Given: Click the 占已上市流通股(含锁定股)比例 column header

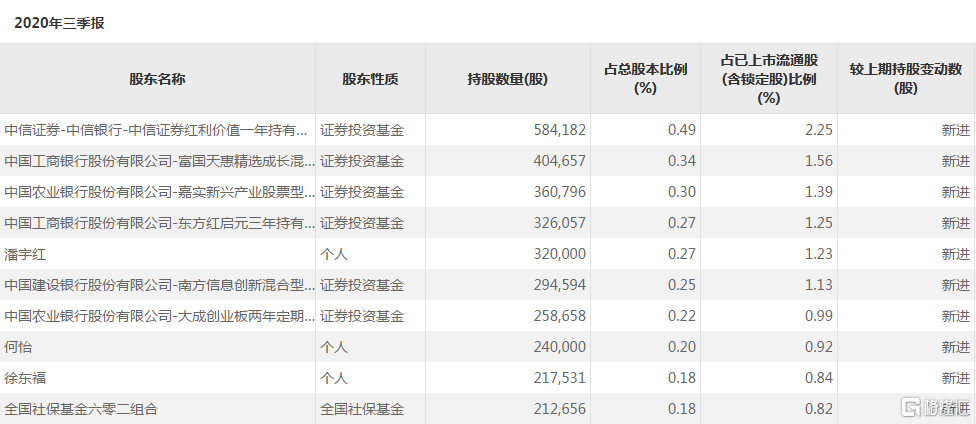Looking at the screenshot, I should (769, 78).
